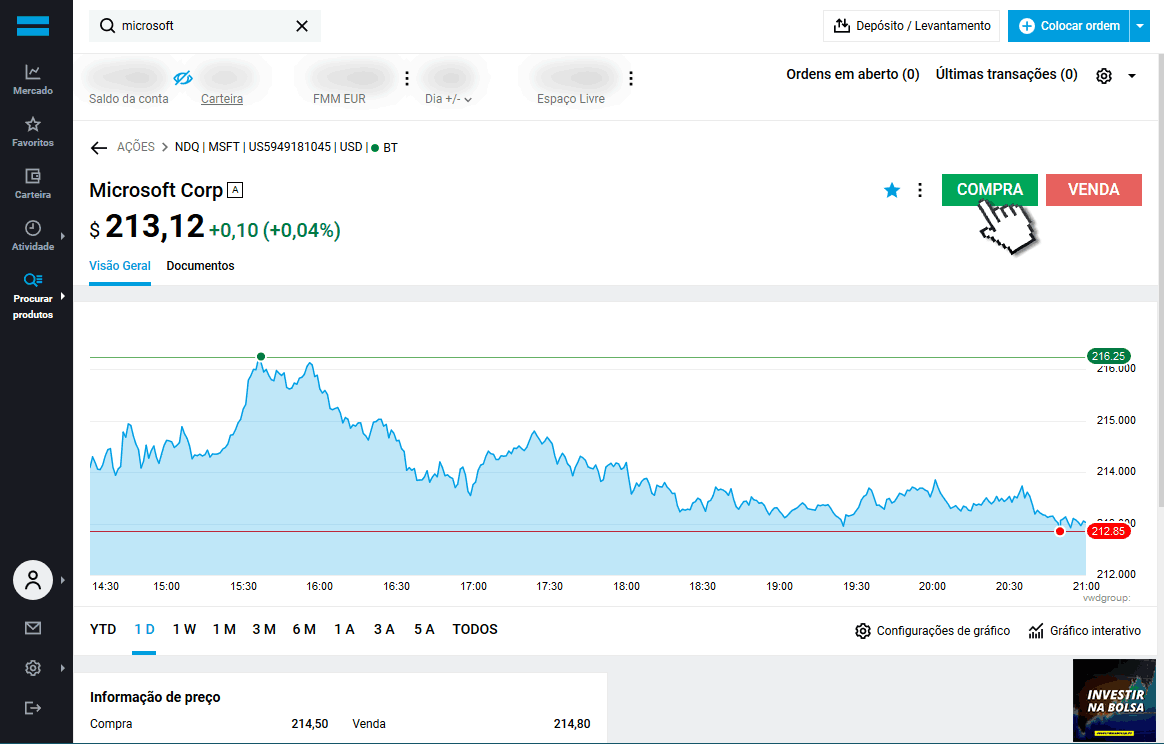Click the product class A badge
The height and width of the screenshot is (744, 1164).
[x=235, y=190]
